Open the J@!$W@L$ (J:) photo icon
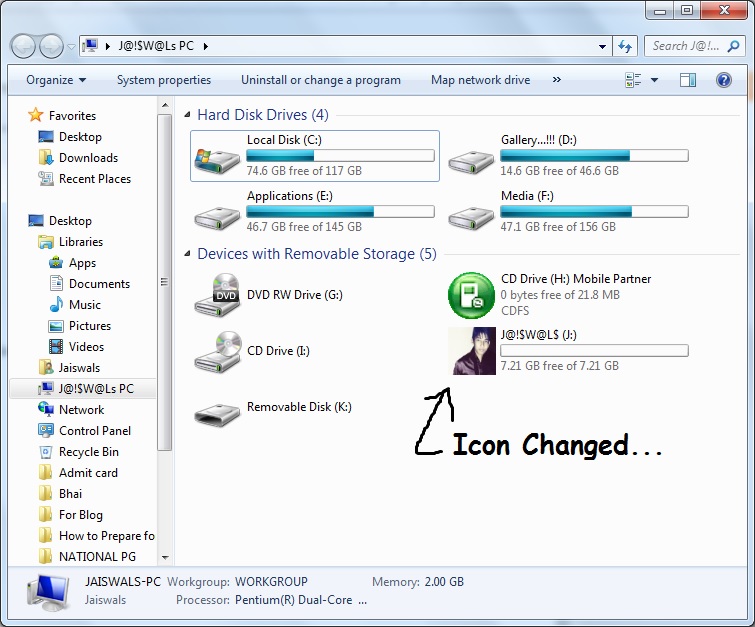 click(472, 351)
